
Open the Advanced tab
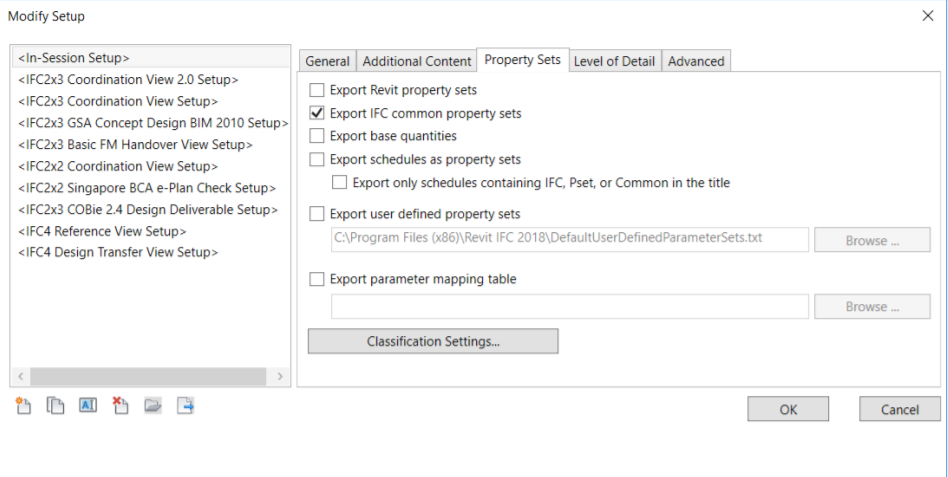click(696, 61)
